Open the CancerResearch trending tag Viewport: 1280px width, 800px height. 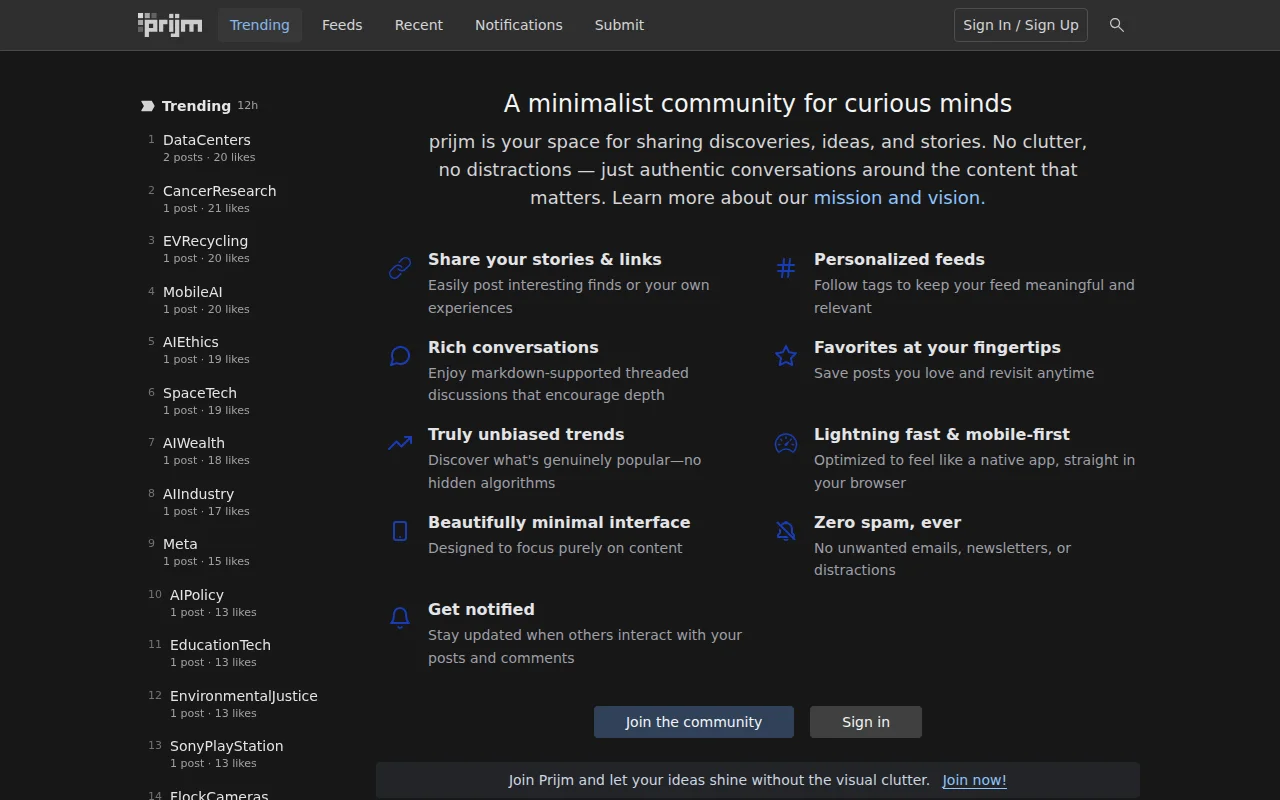click(220, 191)
